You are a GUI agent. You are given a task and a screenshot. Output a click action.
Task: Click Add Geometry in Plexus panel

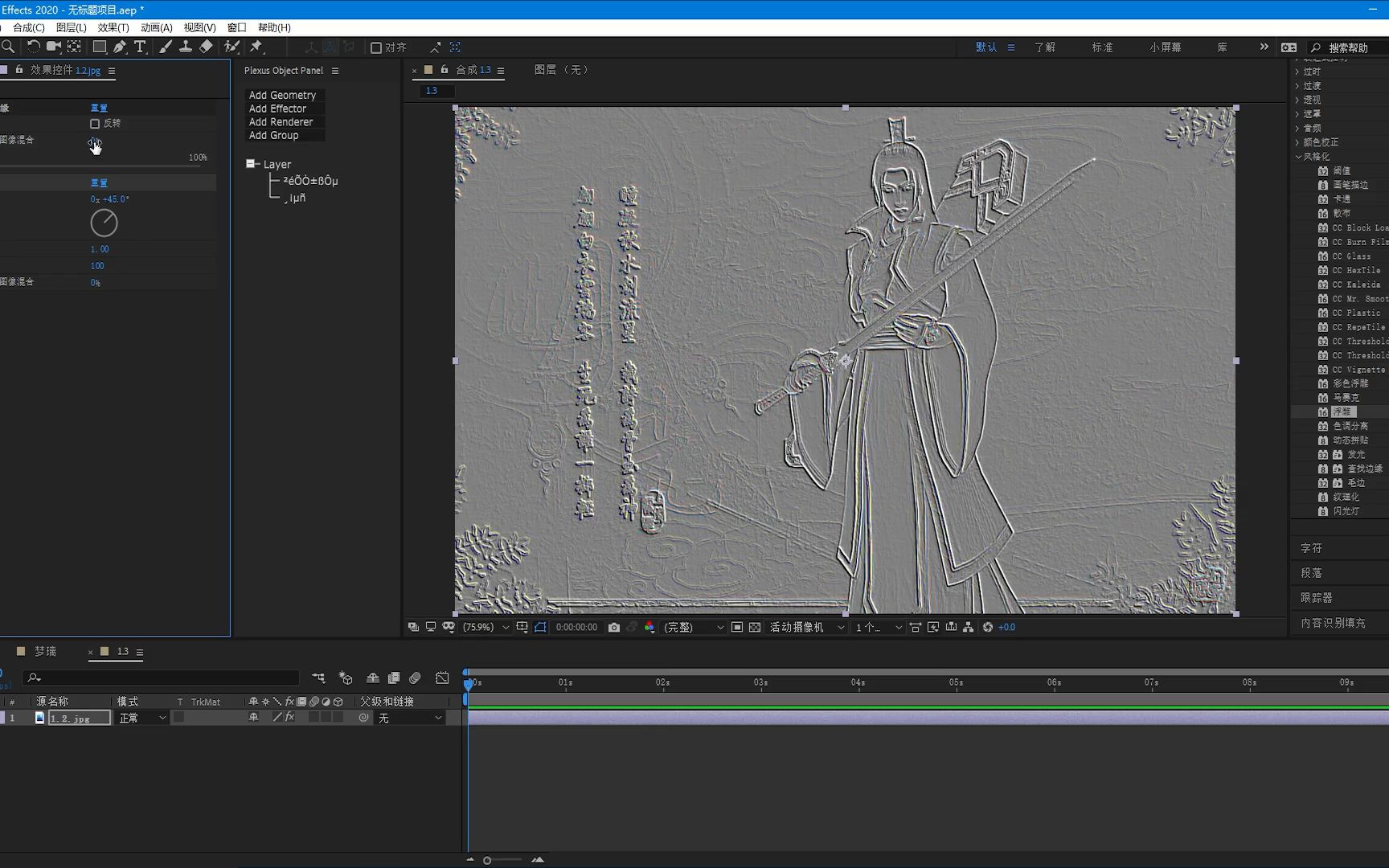282,95
